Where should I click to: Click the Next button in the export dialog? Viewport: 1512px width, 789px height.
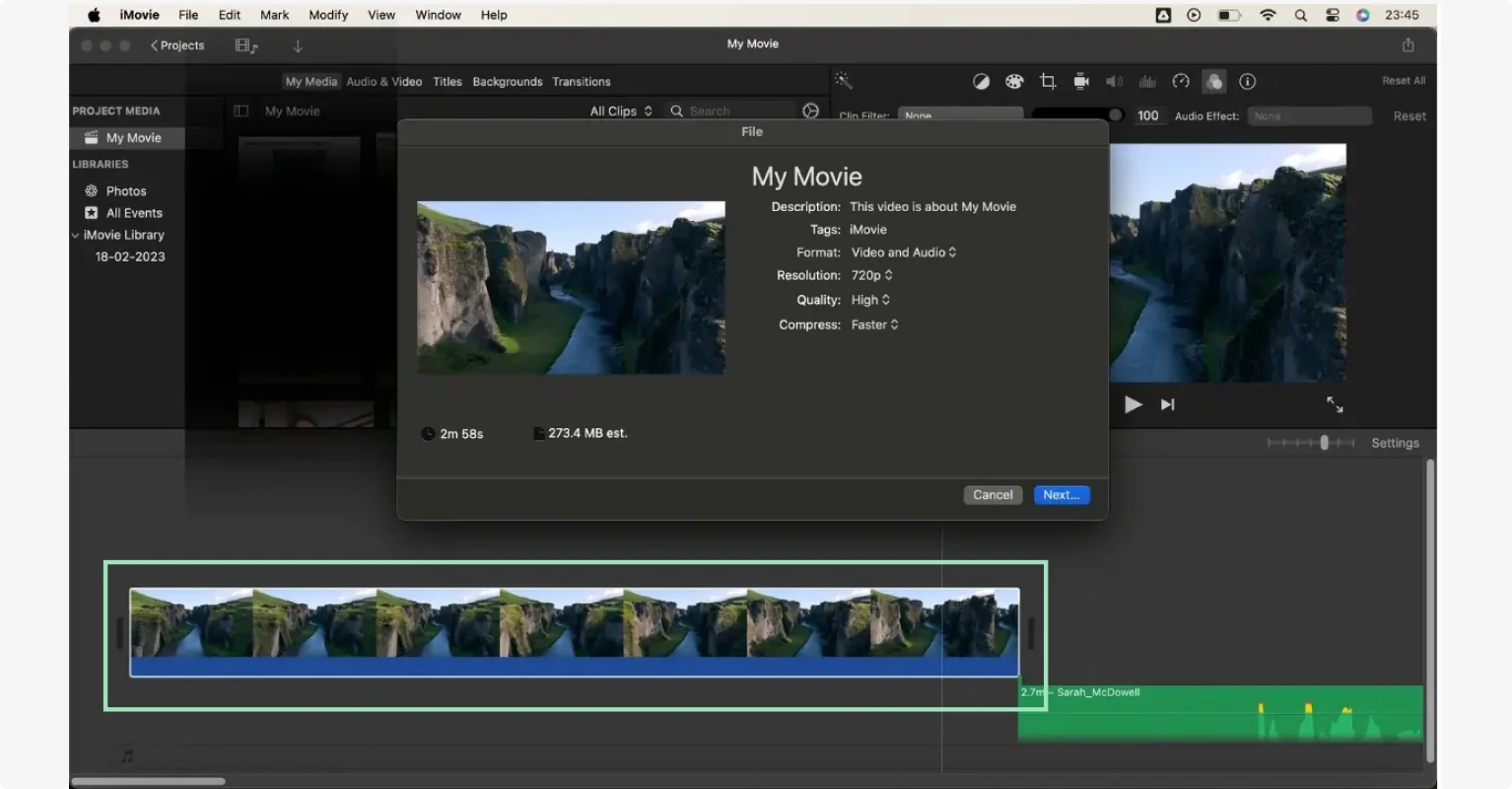1061,494
